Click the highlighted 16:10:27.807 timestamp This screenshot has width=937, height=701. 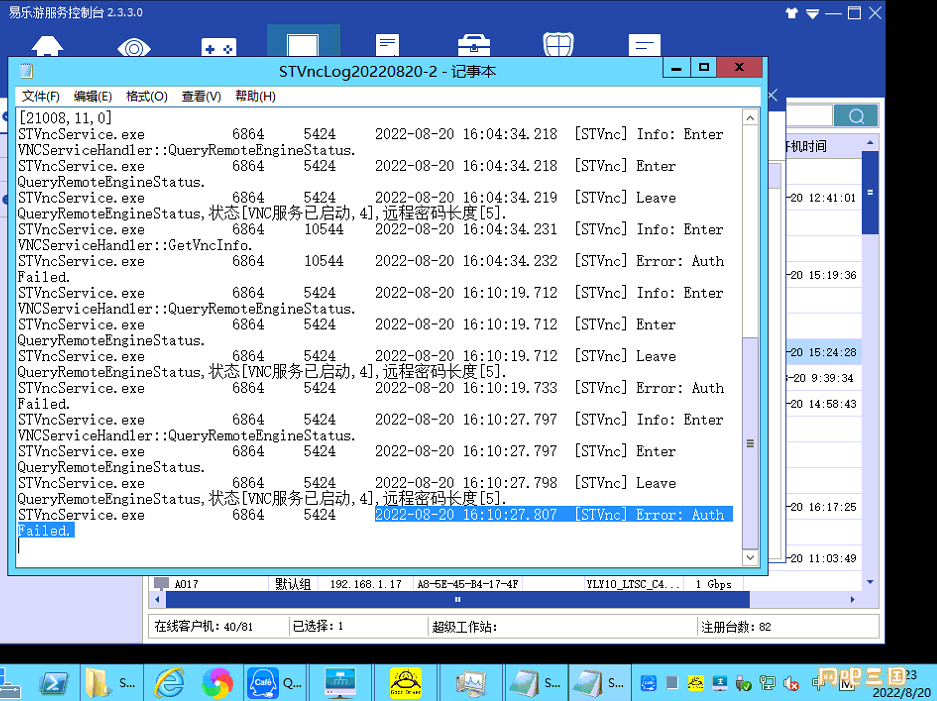pos(466,515)
